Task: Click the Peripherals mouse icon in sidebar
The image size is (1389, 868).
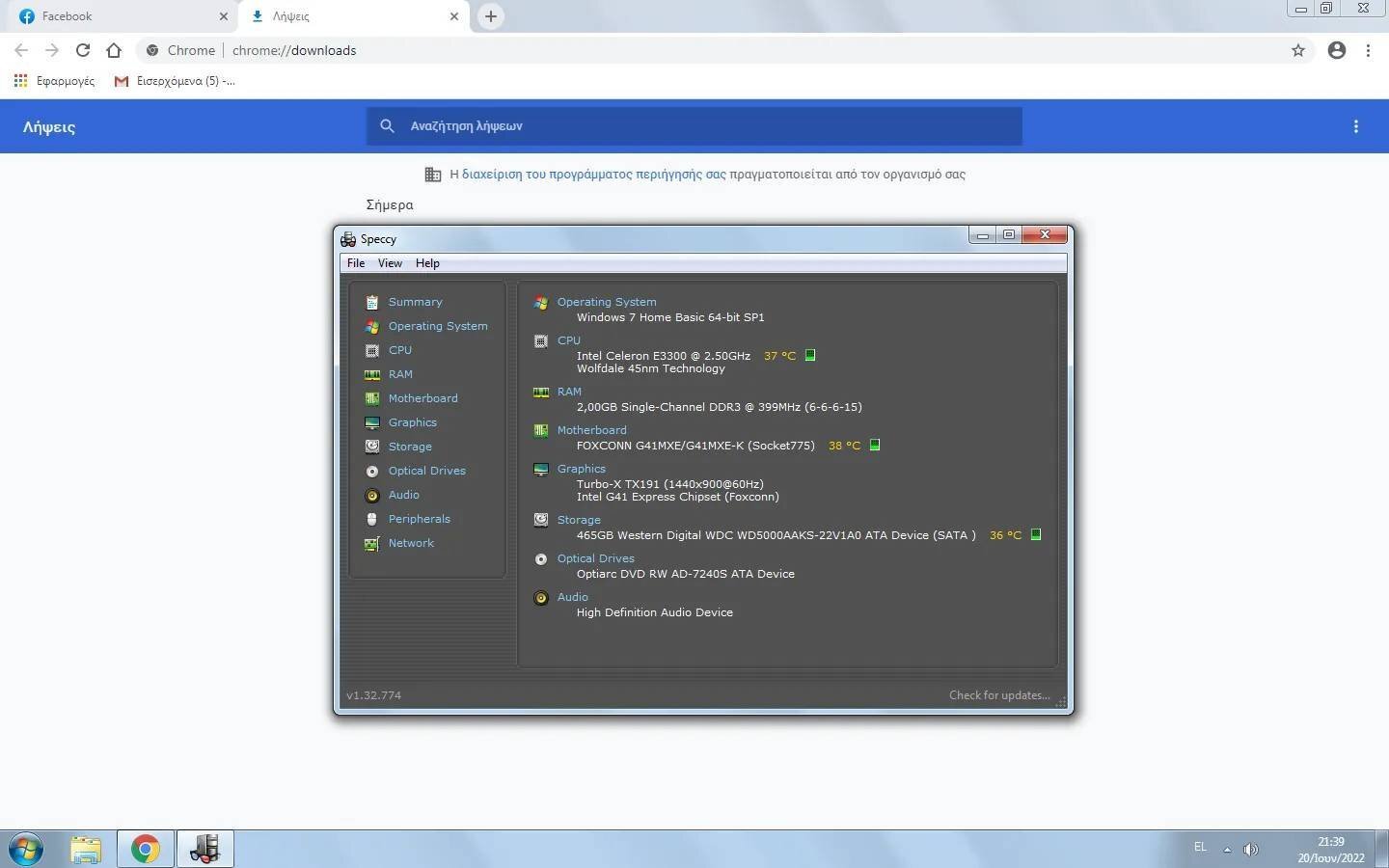Action: [x=372, y=519]
